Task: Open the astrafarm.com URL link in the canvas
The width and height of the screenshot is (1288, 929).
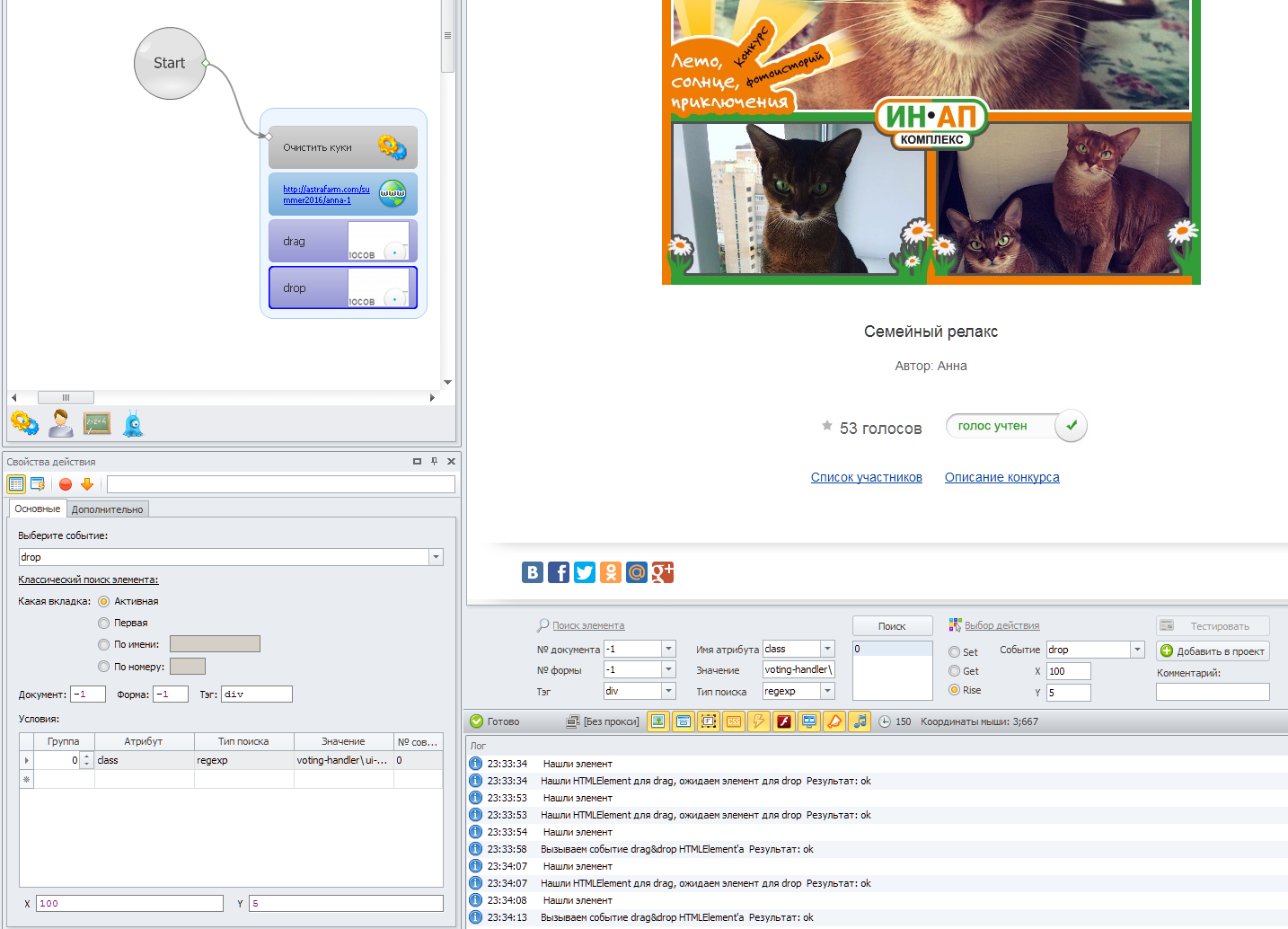Action: coord(326,194)
